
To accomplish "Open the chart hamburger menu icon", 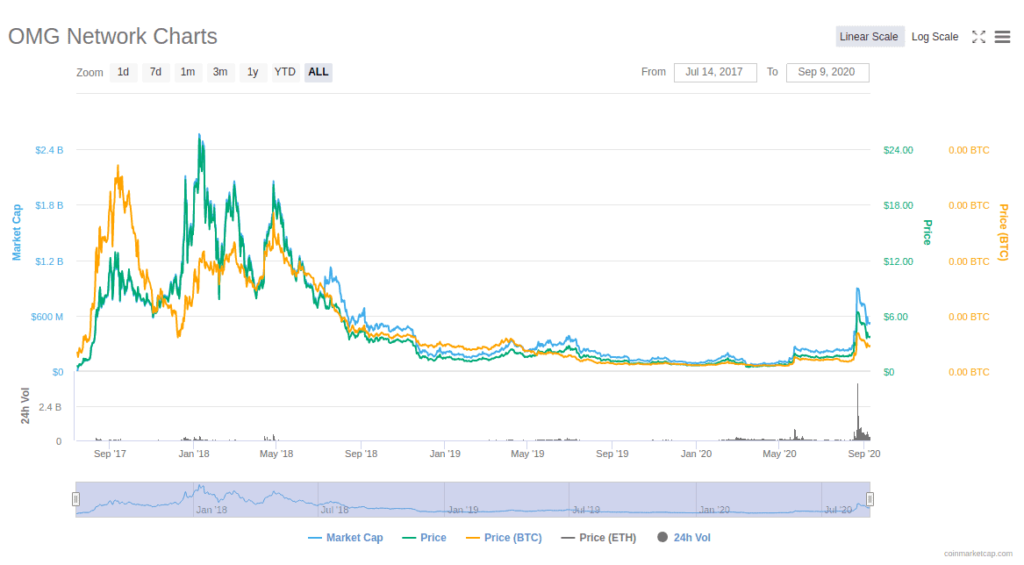I will 1002,37.
